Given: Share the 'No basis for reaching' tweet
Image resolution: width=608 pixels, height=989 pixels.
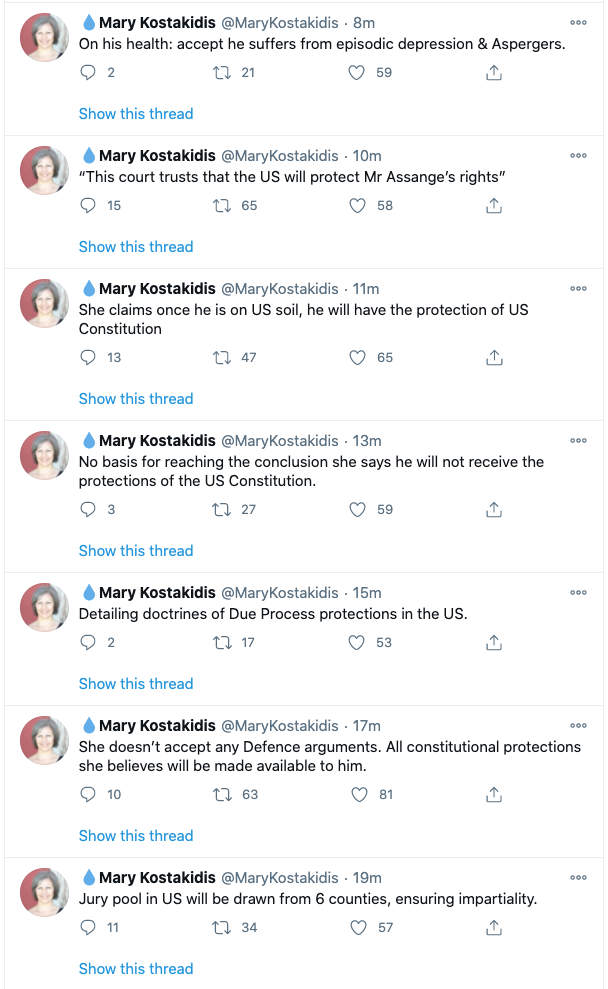Looking at the screenshot, I should tap(494, 510).
